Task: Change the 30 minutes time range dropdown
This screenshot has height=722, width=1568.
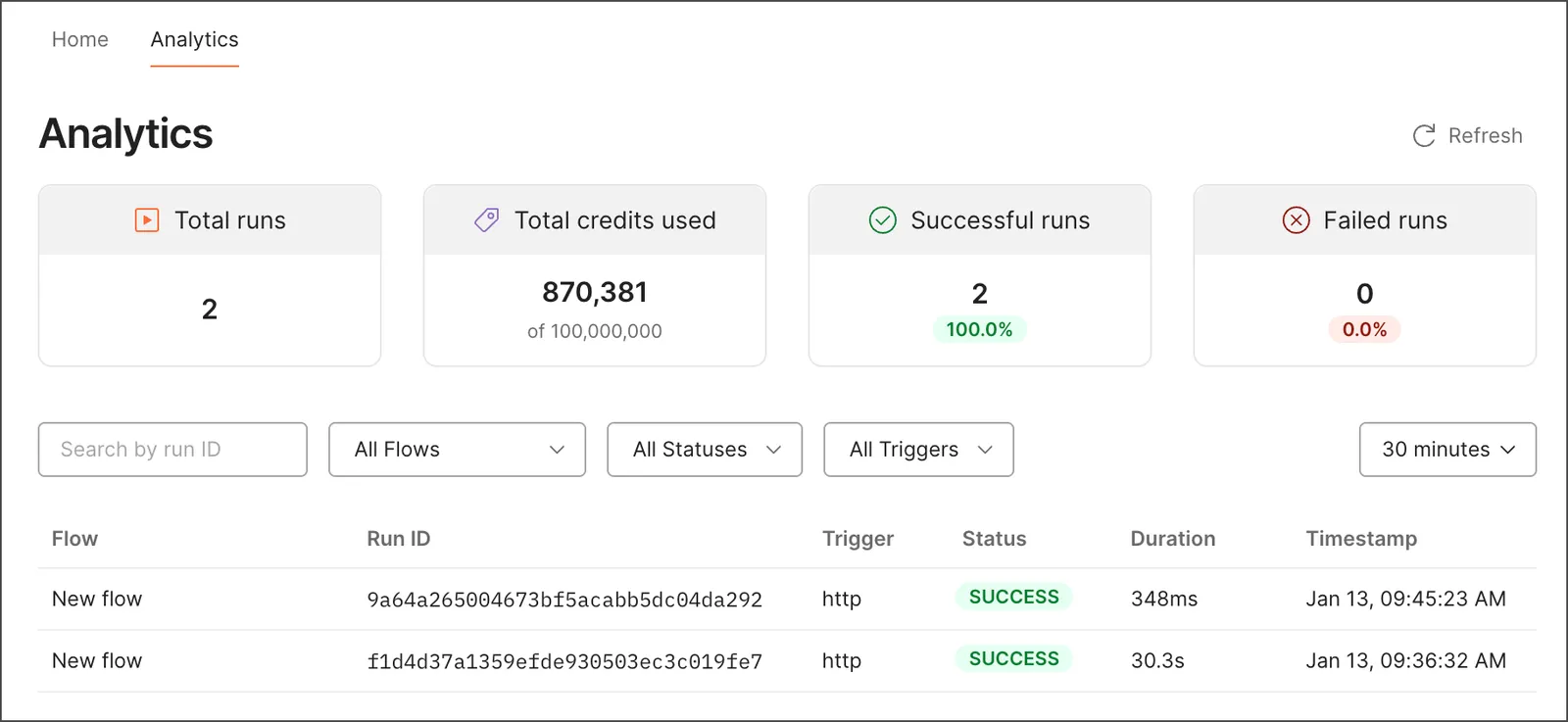Action: 1447,450
